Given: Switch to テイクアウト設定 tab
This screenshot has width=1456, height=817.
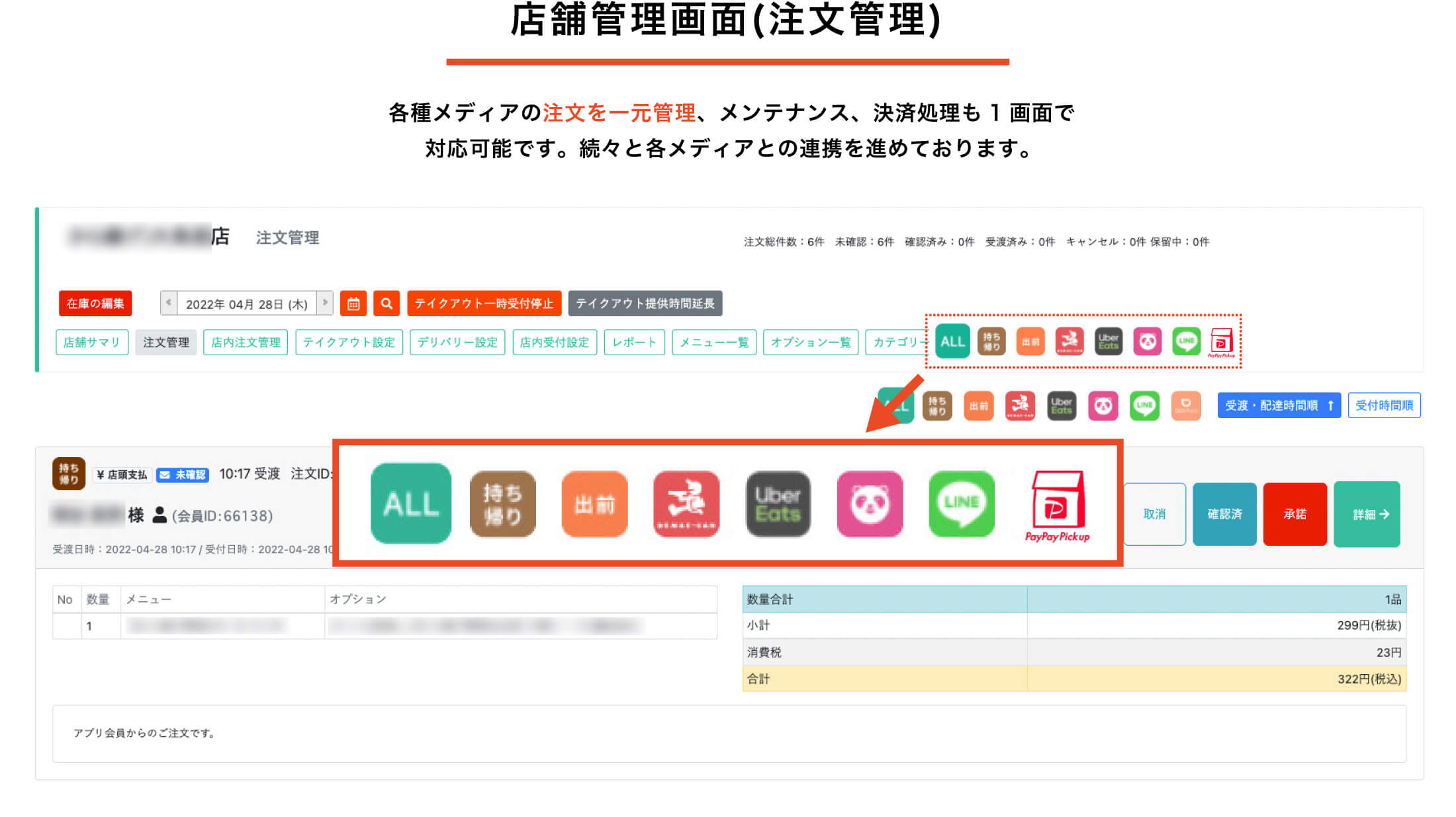Looking at the screenshot, I should (x=349, y=342).
